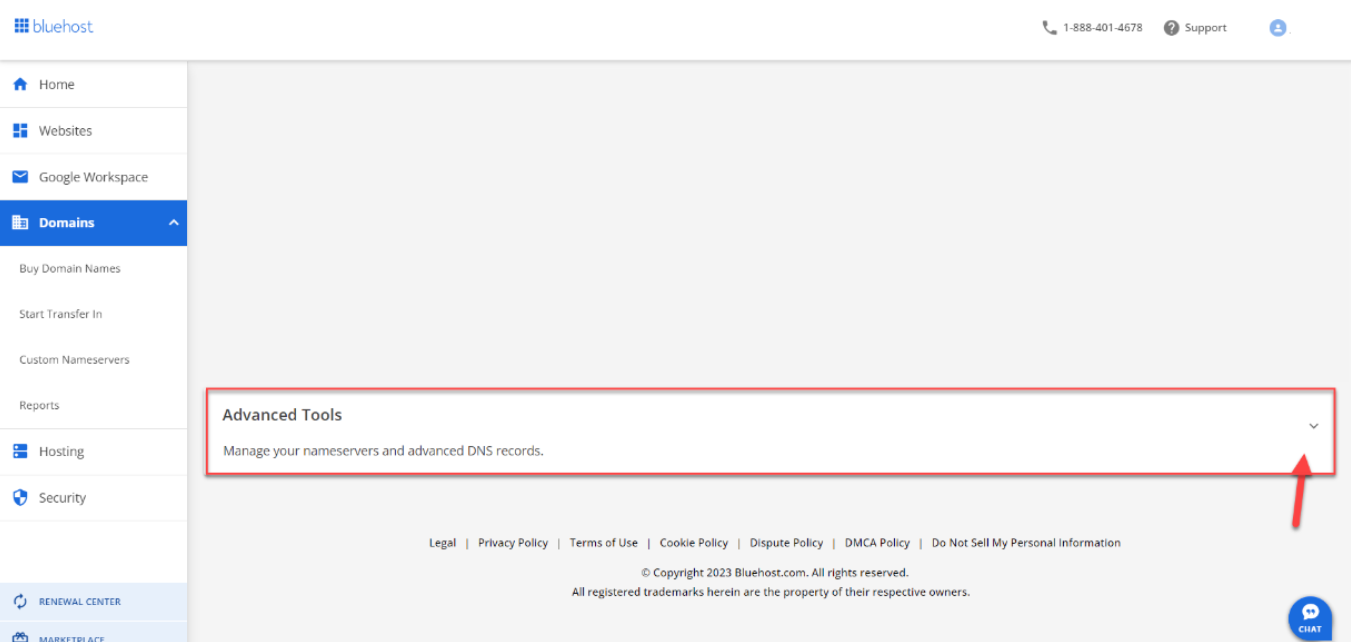
Task: Open the Cookie Policy link
Action: [694, 543]
